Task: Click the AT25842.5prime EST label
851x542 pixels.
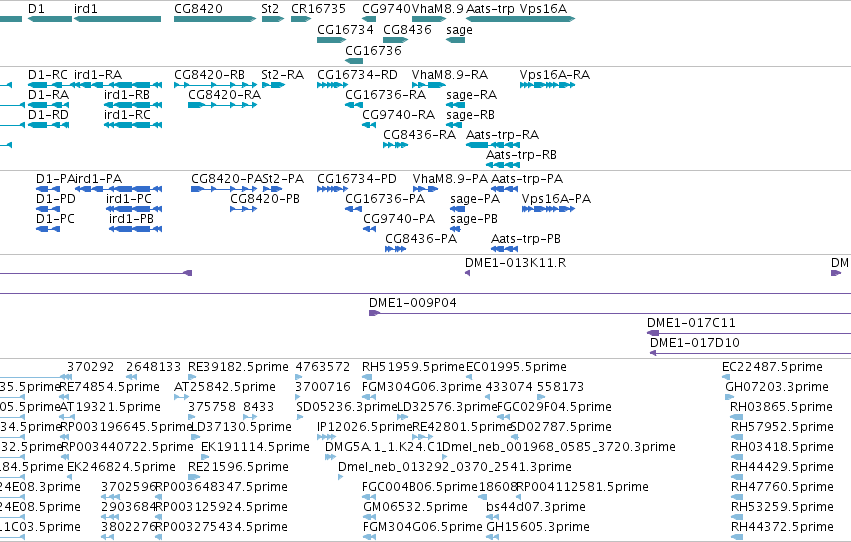Action: coord(225,387)
